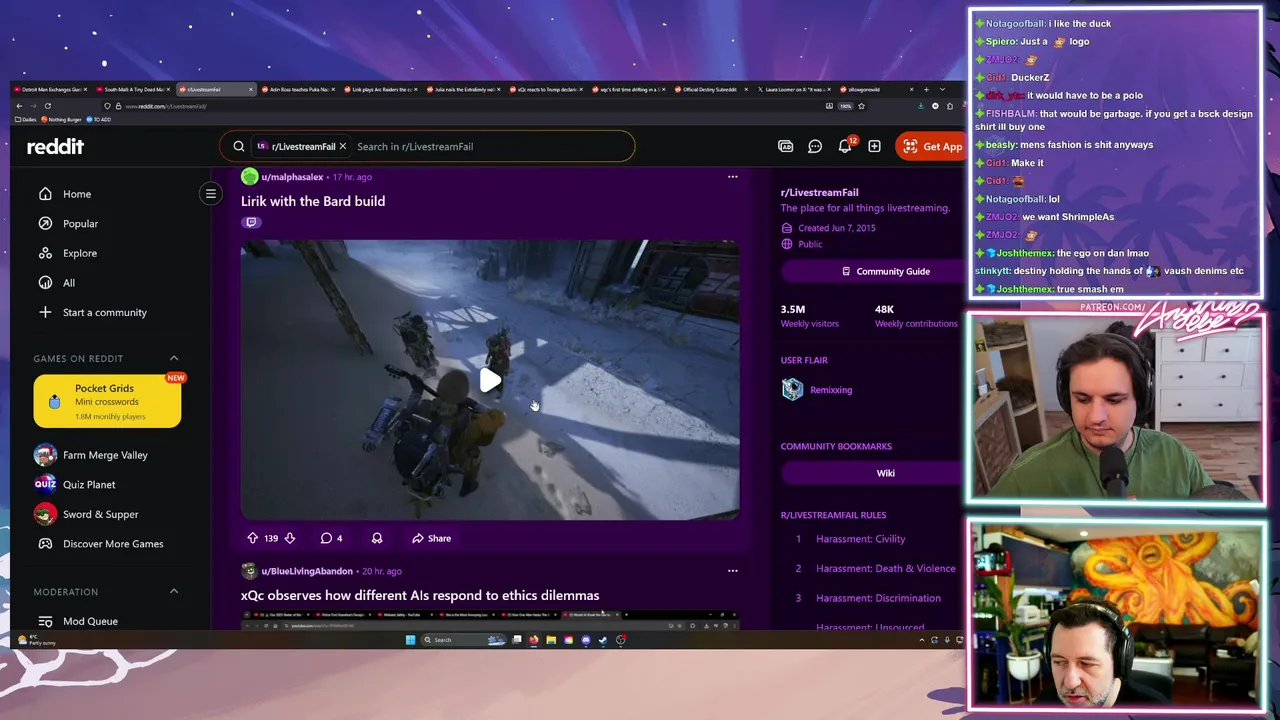Screen dimensions: 1280x720
Task: Switch to the Detroit Man Exchanges browser tab
Action: [x=48, y=90]
